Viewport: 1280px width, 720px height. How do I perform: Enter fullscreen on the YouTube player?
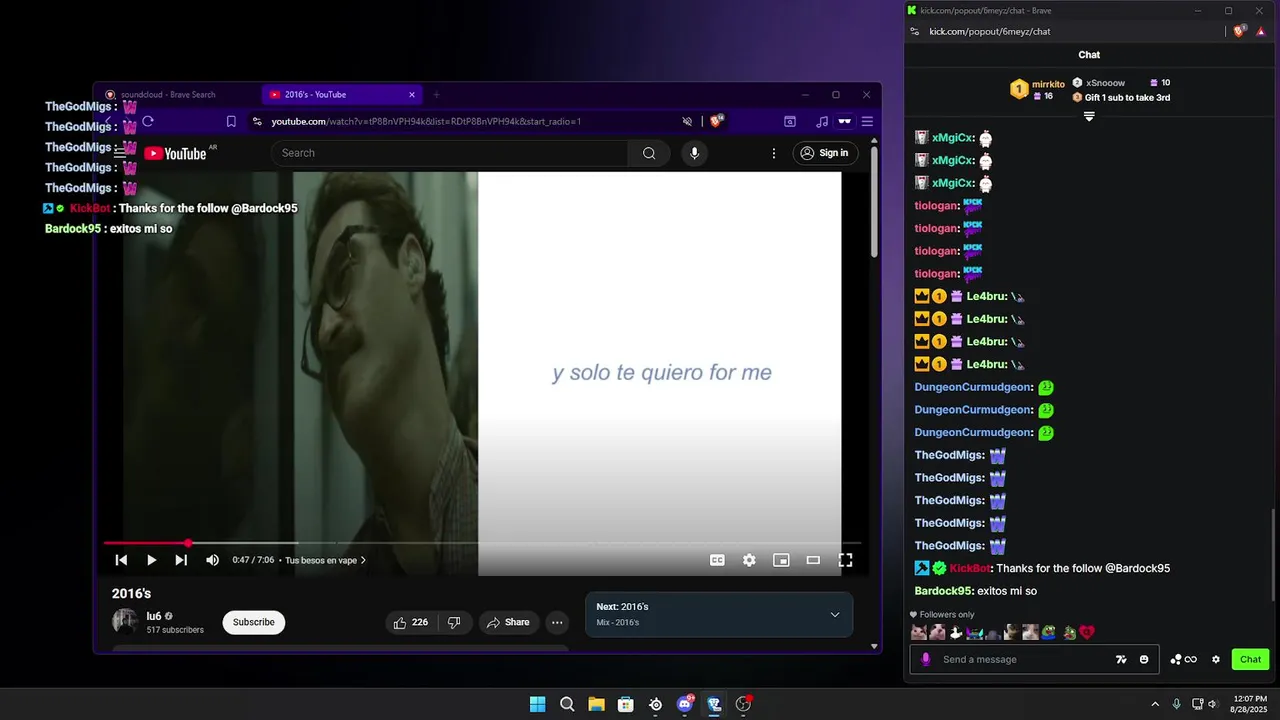click(845, 560)
